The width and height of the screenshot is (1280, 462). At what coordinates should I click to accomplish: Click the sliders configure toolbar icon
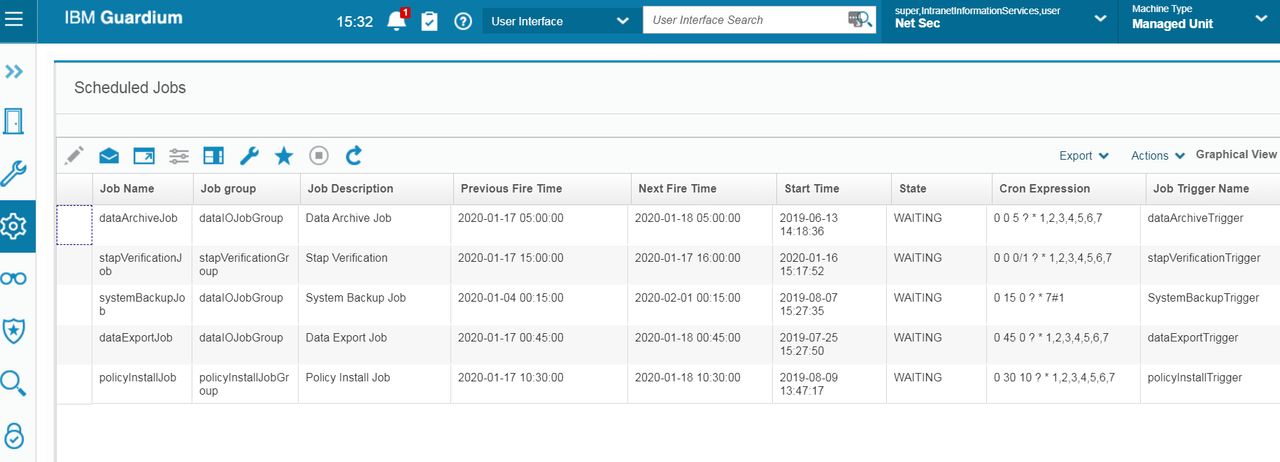click(179, 155)
